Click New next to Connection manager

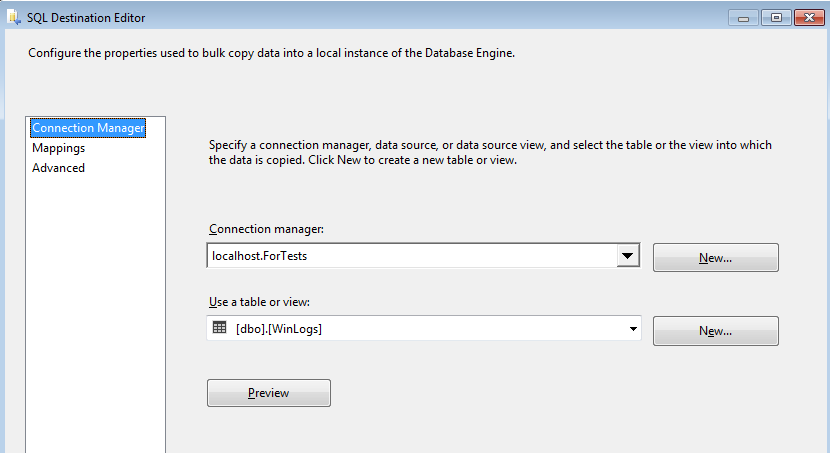coord(715,258)
